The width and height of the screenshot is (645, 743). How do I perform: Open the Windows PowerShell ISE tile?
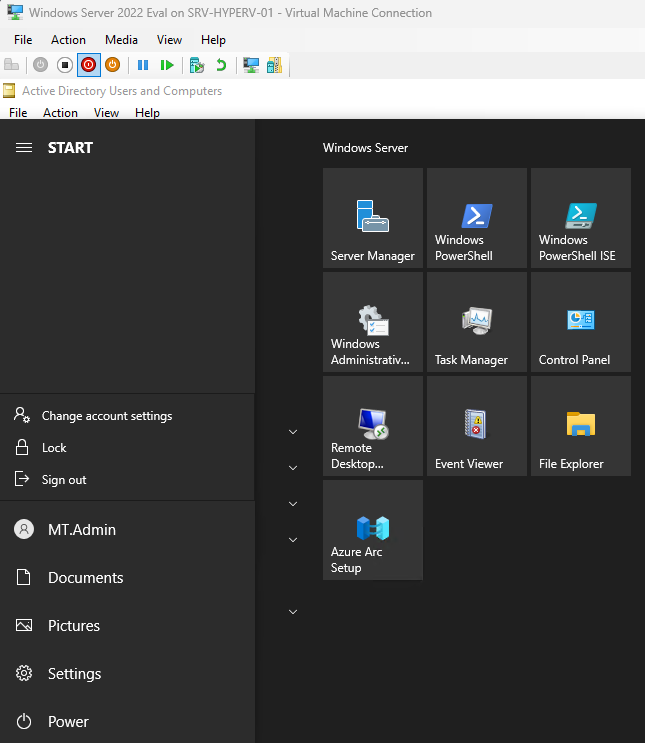(581, 218)
